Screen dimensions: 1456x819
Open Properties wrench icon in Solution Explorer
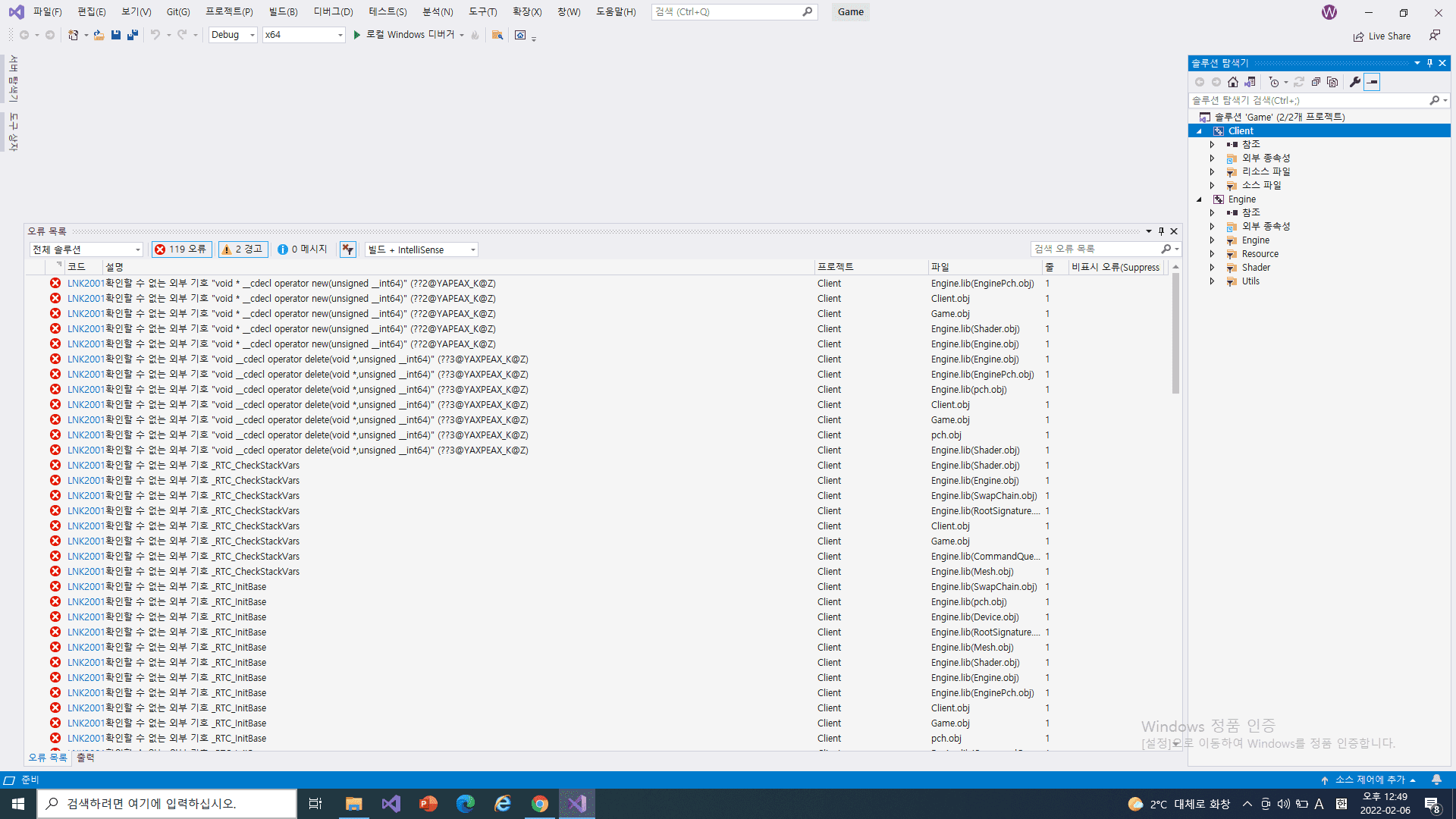point(1354,82)
